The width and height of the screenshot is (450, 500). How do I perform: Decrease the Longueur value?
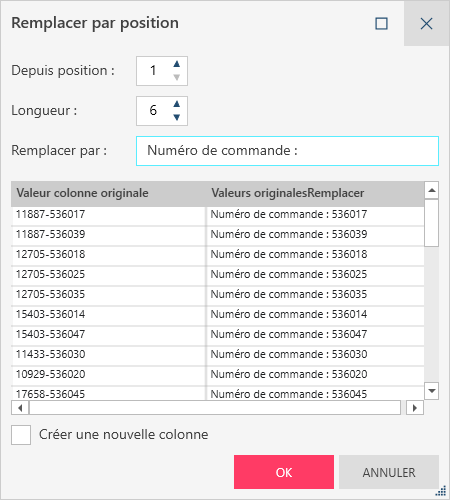177,117
